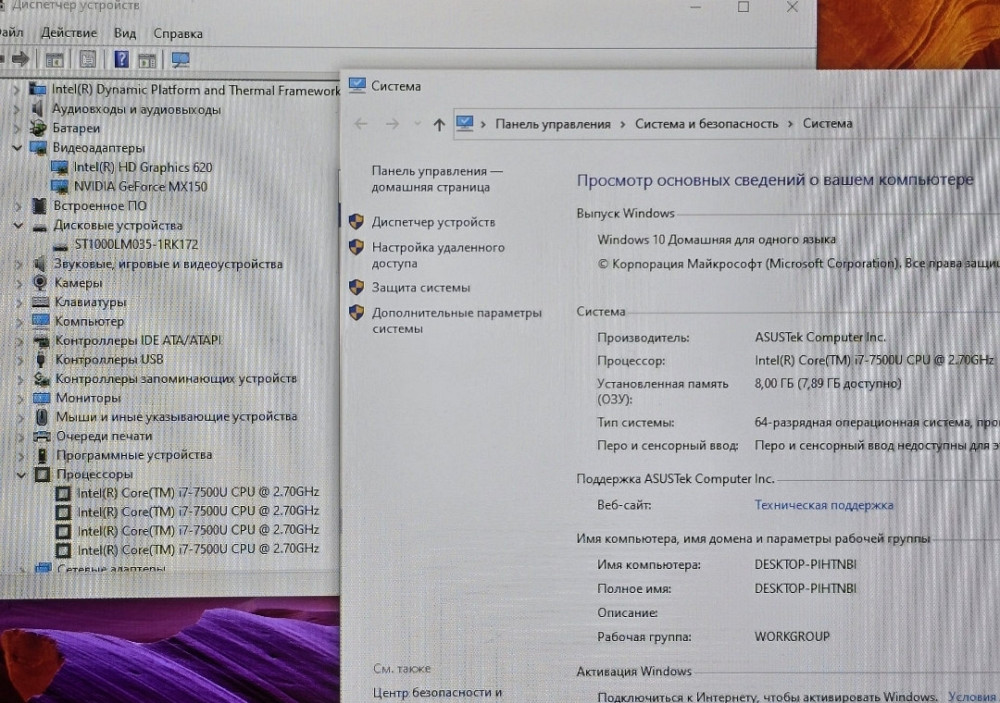Viewport: 1000px width, 703px height.
Task: Open Диспетчер устройств link in sidebar
Action: [434, 222]
